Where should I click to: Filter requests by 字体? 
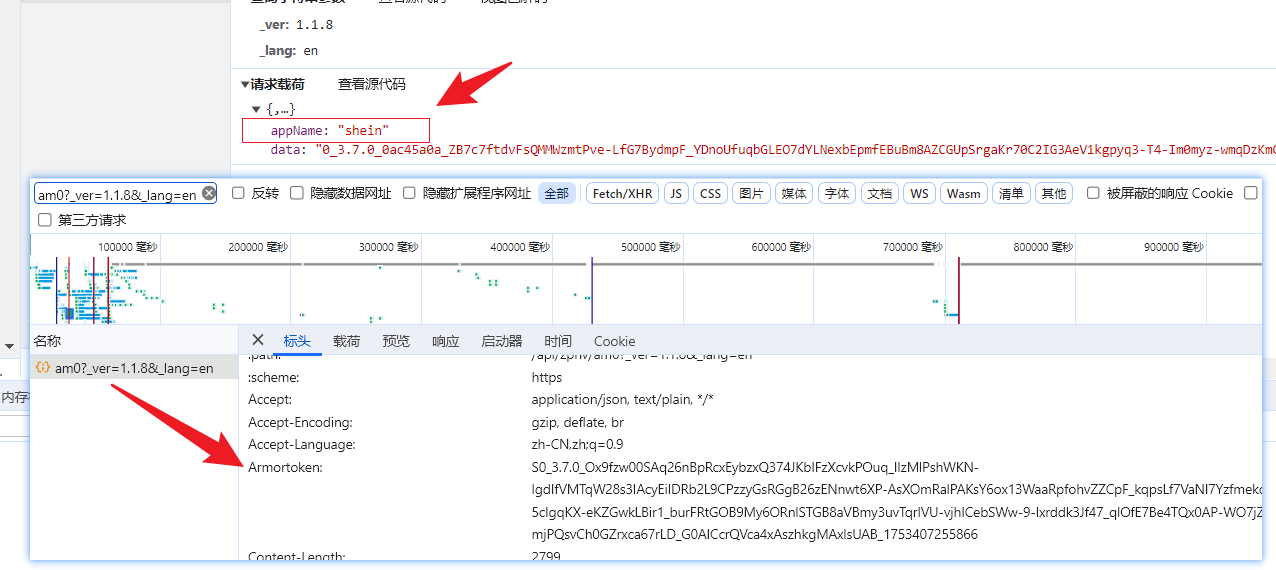click(837, 193)
